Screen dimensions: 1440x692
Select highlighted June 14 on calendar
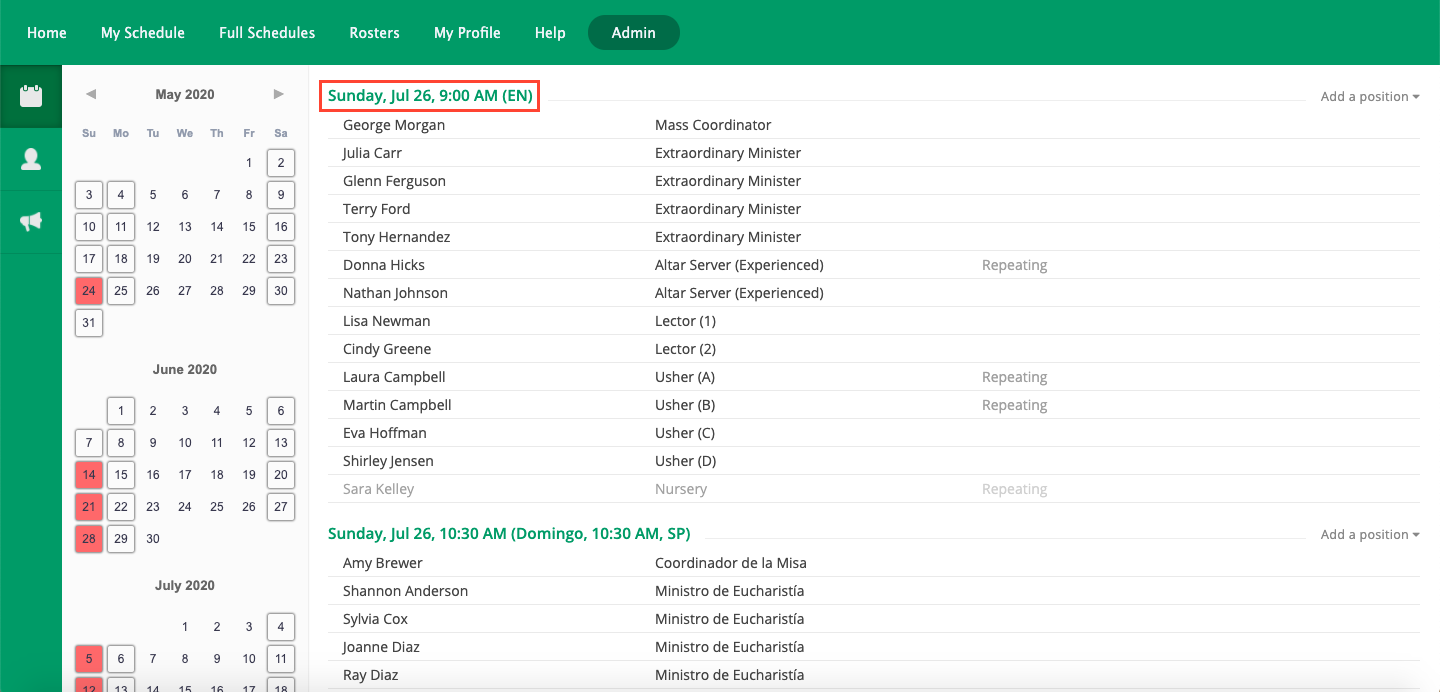coord(89,475)
